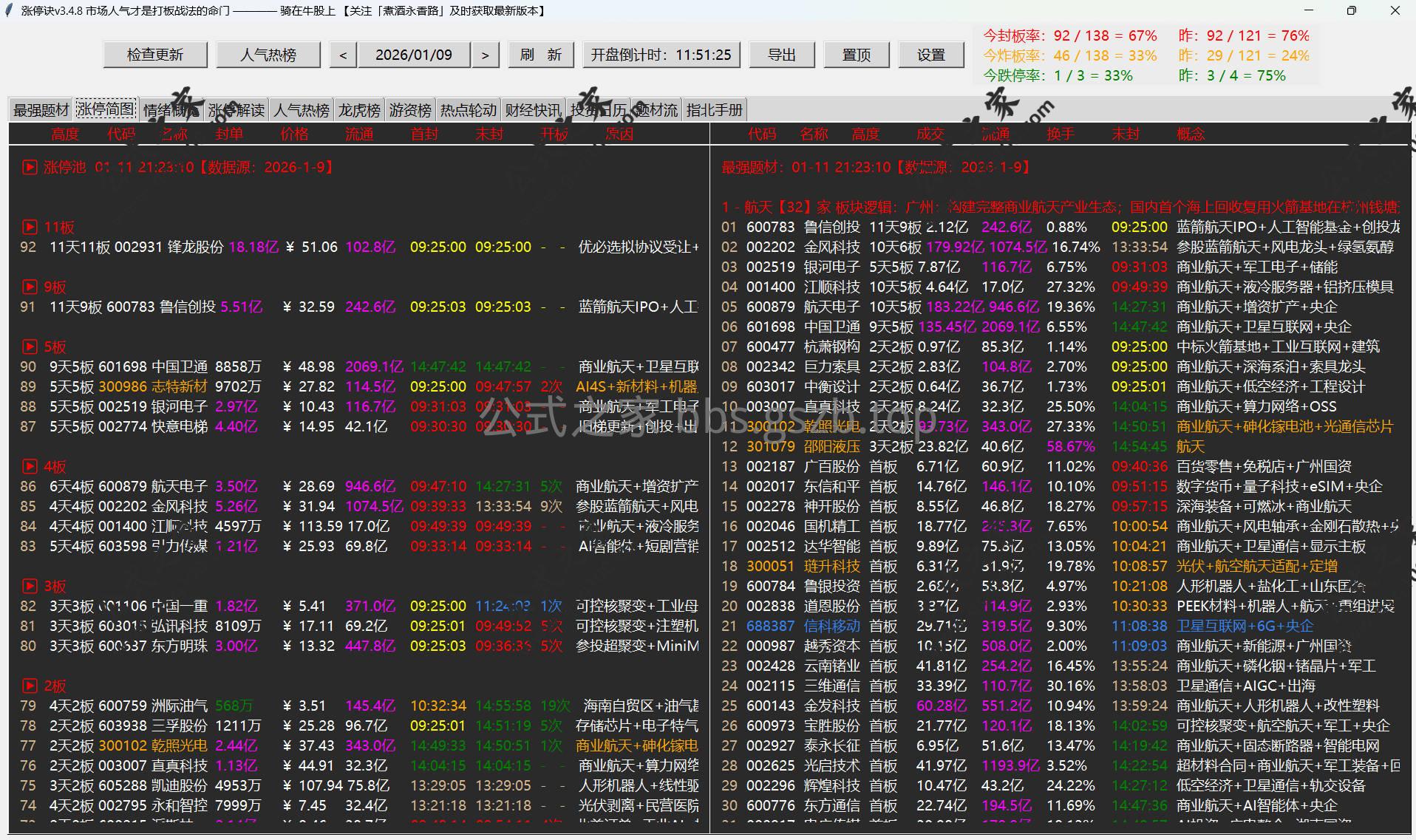Image resolution: width=1416 pixels, height=840 pixels.
Task: Click the 换手 column header
Action: (x=1061, y=134)
